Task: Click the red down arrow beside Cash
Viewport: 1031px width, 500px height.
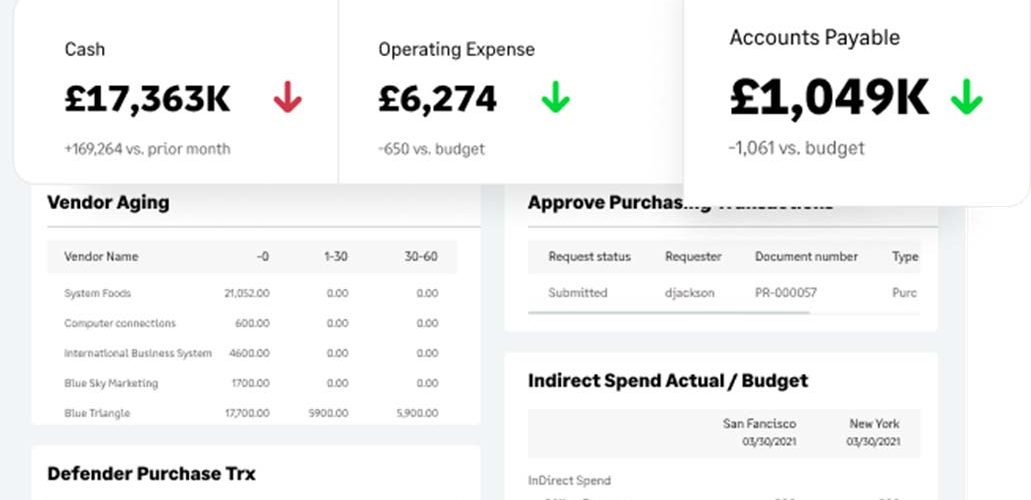Action: coord(287,99)
